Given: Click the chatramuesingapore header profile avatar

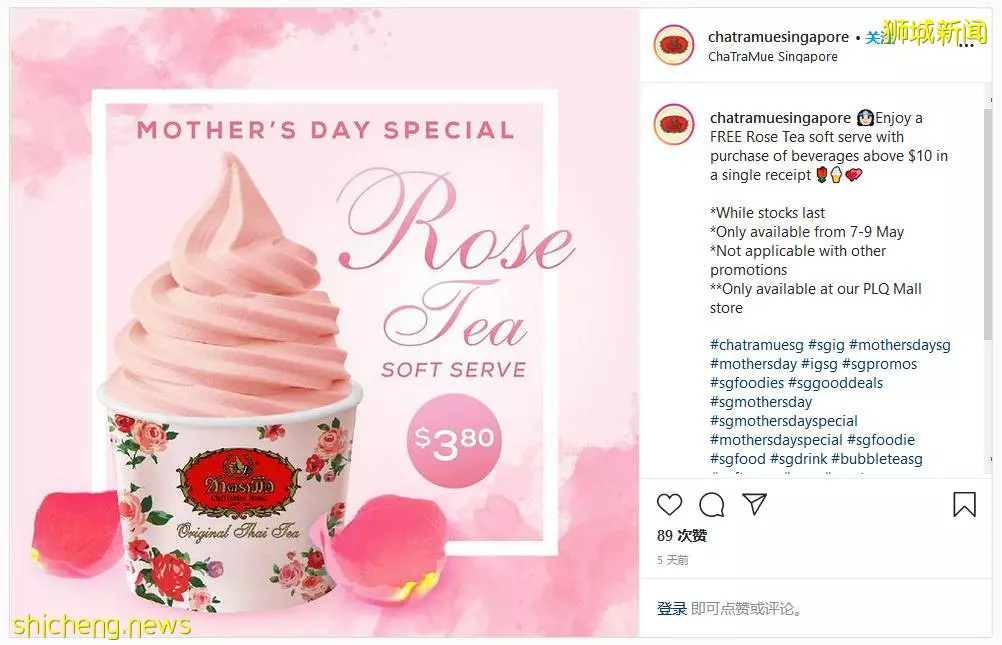Looking at the screenshot, I should point(674,45).
